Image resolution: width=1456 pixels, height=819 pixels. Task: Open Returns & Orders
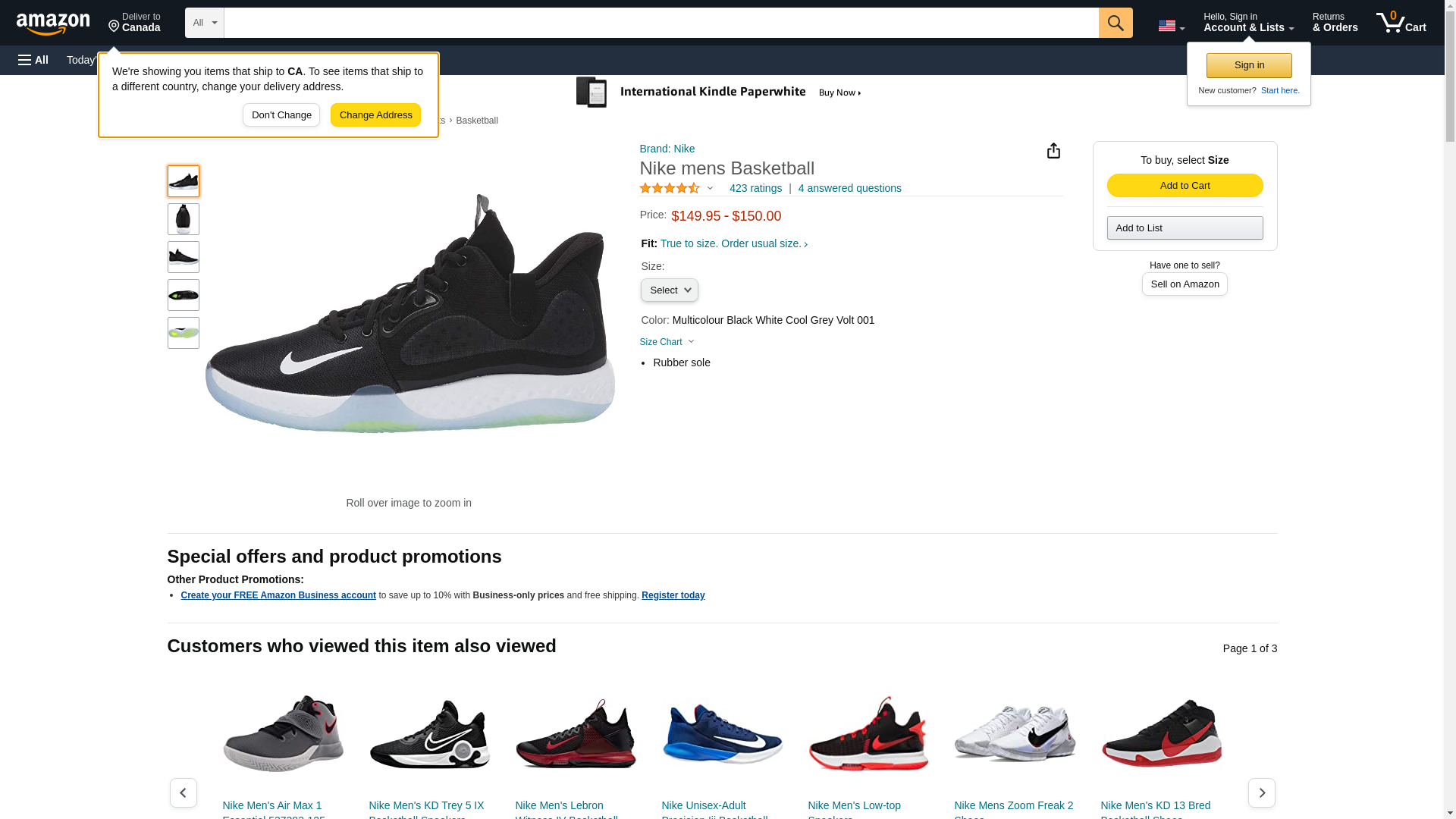1335,23
